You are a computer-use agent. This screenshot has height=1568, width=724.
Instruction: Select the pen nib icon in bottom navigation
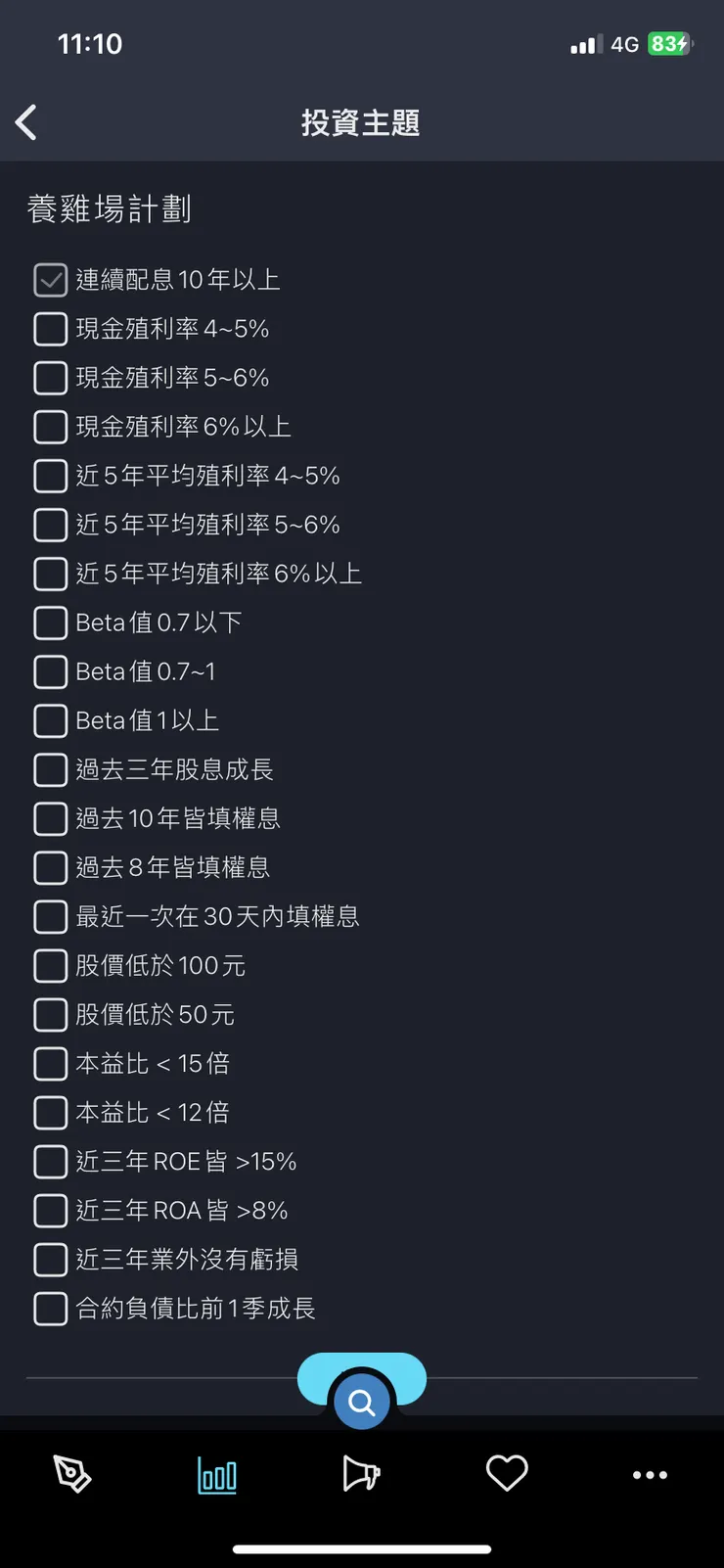pos(72,1474)
